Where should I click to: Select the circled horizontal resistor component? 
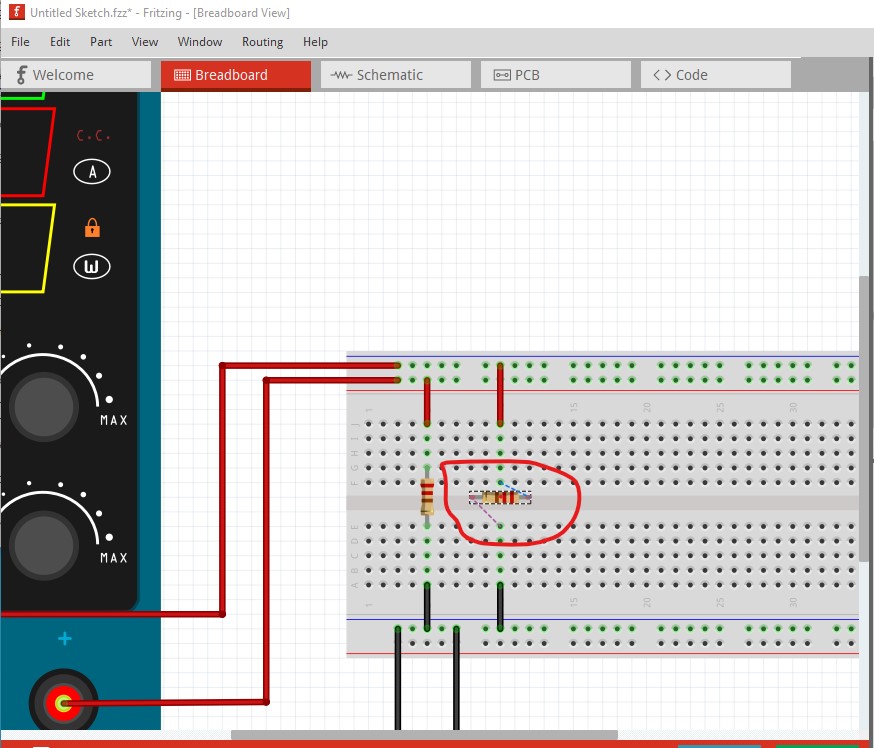coord(500,497)
